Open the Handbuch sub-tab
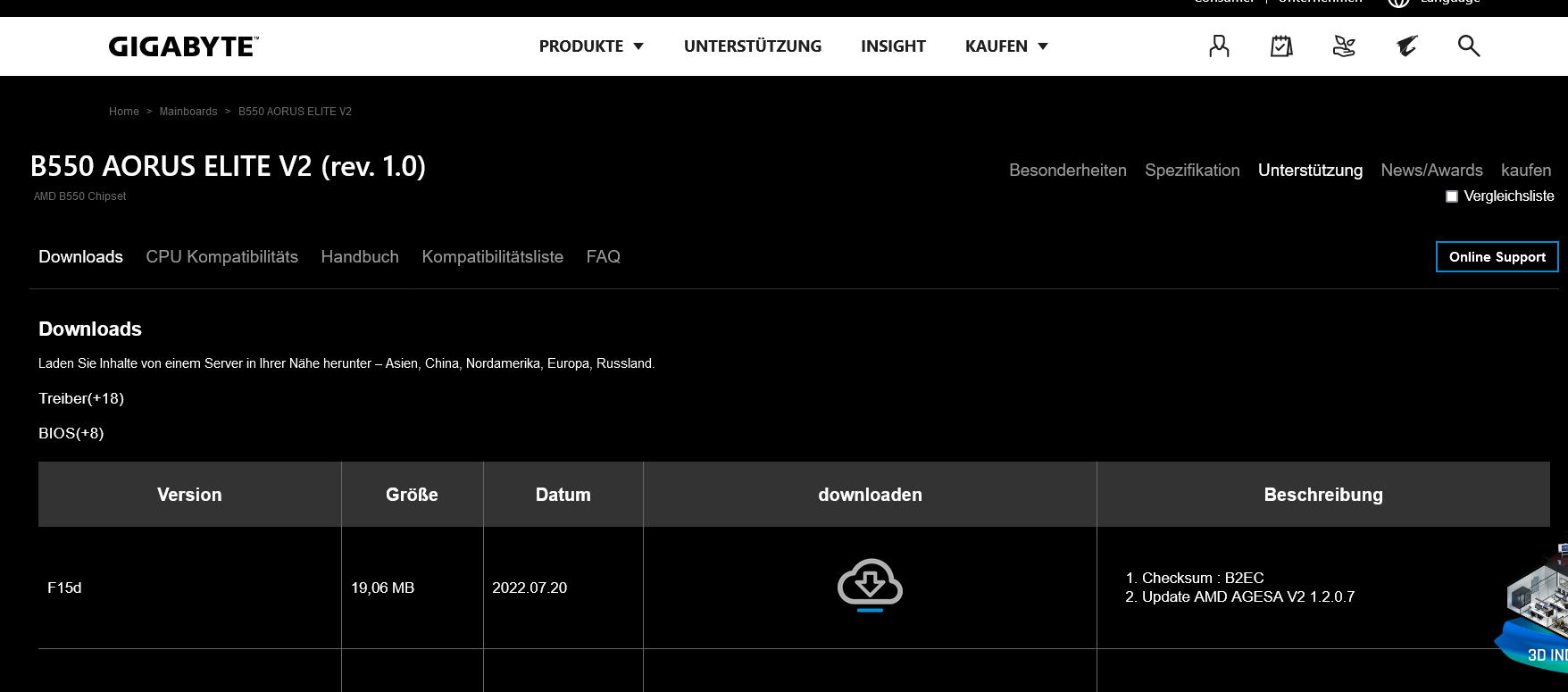 (x=360, y=257)
